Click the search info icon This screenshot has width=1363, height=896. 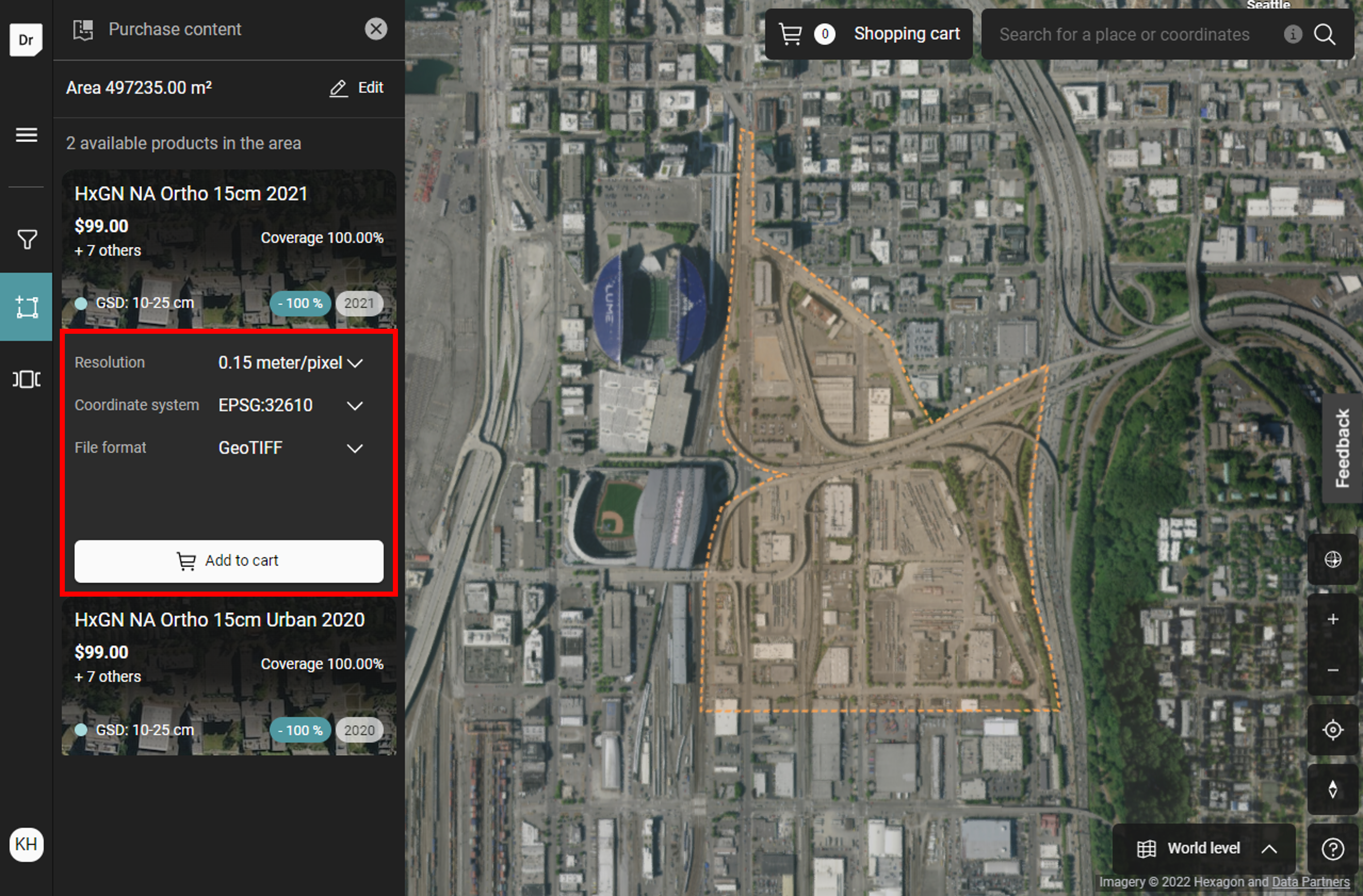(1292, 34)
